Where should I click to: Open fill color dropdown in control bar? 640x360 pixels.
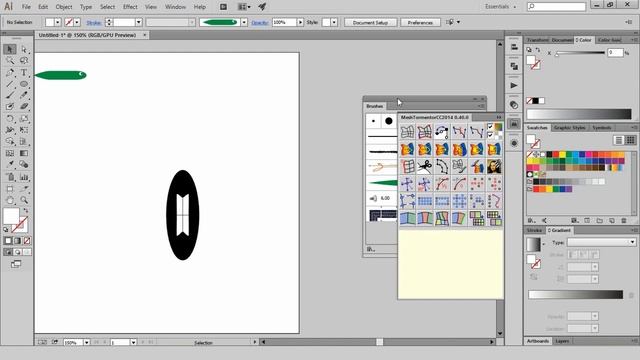tap(58, 22)
